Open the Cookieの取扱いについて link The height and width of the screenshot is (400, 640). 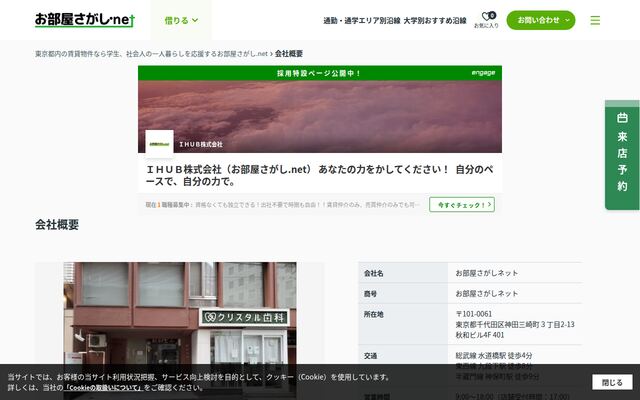[103, 387]
